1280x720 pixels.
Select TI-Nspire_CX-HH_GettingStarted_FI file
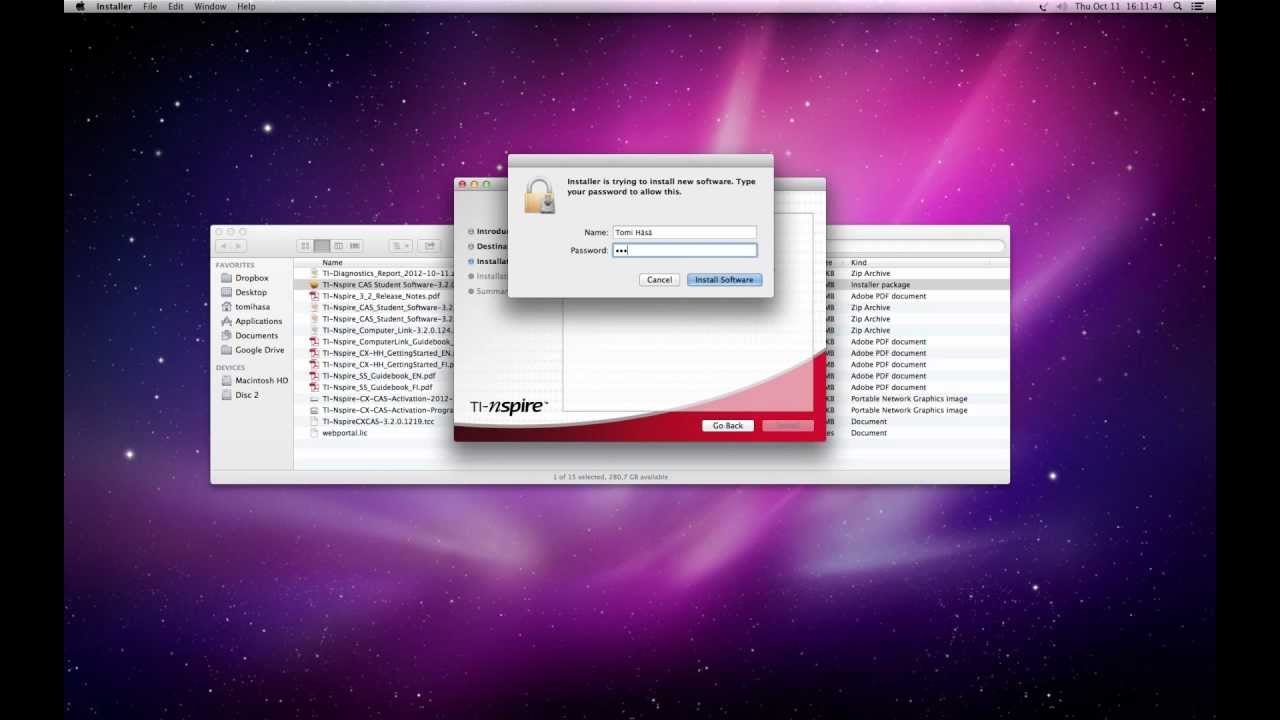click(381, 365)
